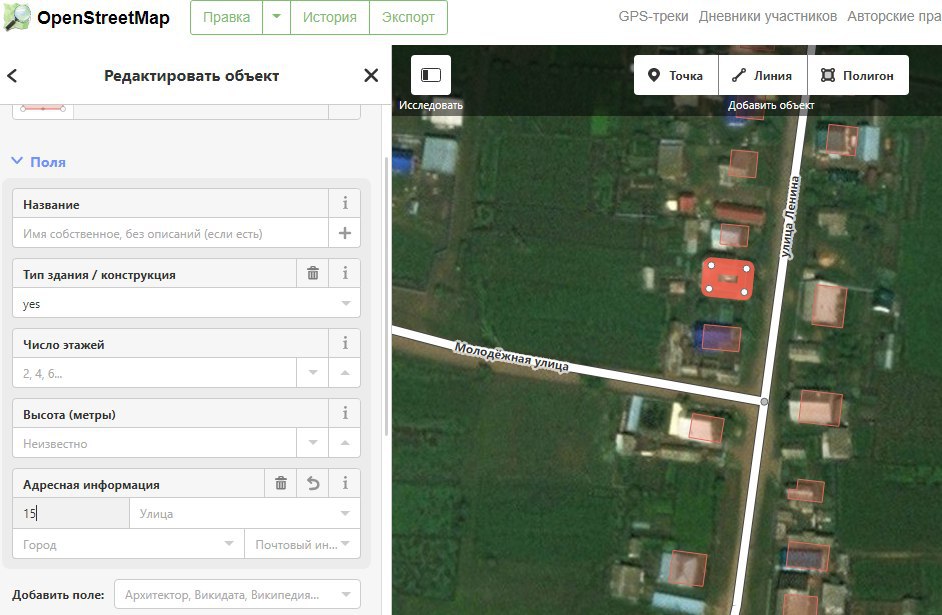Open the Авторские права link
The height and width of the screenshot is (615, 942).
click(x=895, y=16)
